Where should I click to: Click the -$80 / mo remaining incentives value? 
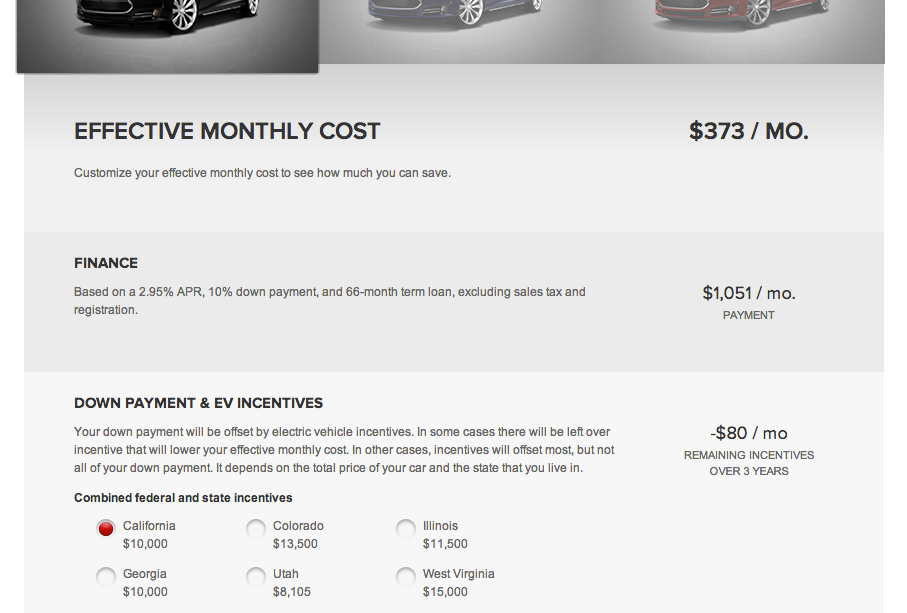748,433
